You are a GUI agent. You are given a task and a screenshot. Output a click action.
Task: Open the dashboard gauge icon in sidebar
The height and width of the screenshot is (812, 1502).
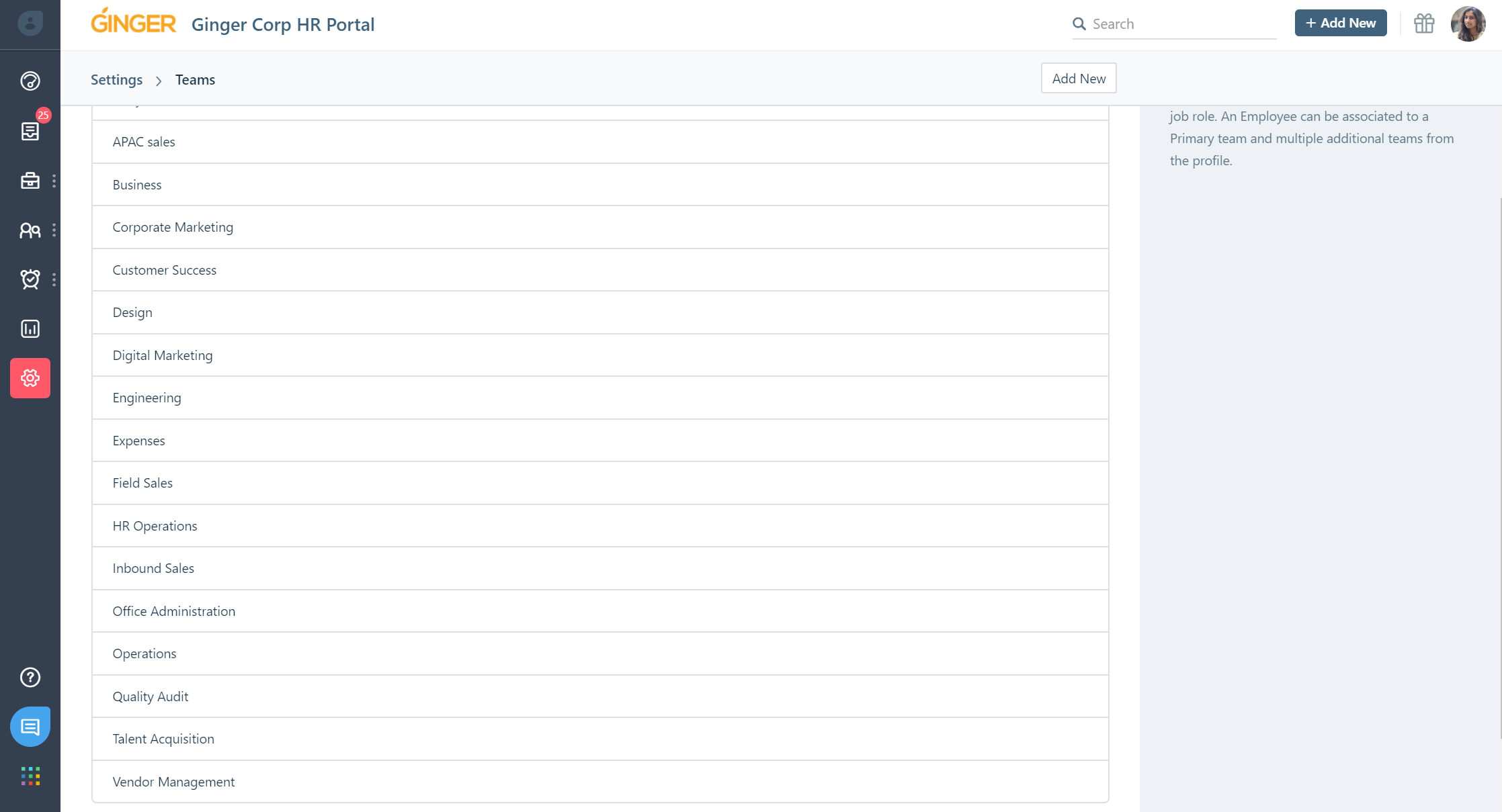click(30, 81)
